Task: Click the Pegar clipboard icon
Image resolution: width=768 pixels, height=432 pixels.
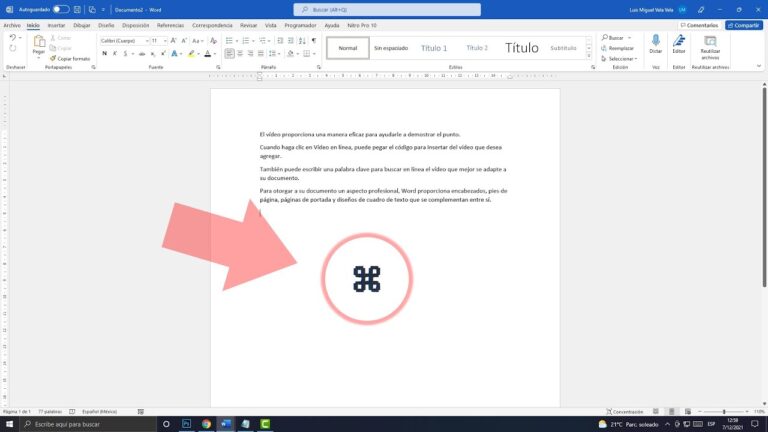Action: [x=39, y=42]
